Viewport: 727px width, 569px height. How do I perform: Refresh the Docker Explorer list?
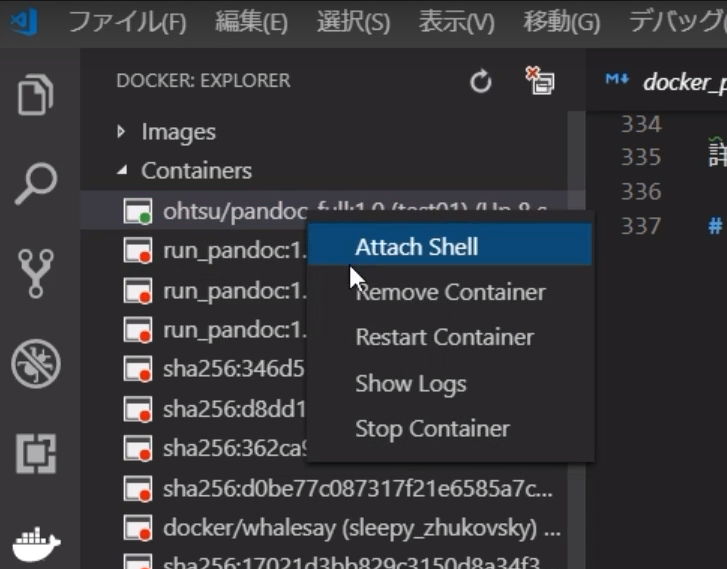coord(480,82)
